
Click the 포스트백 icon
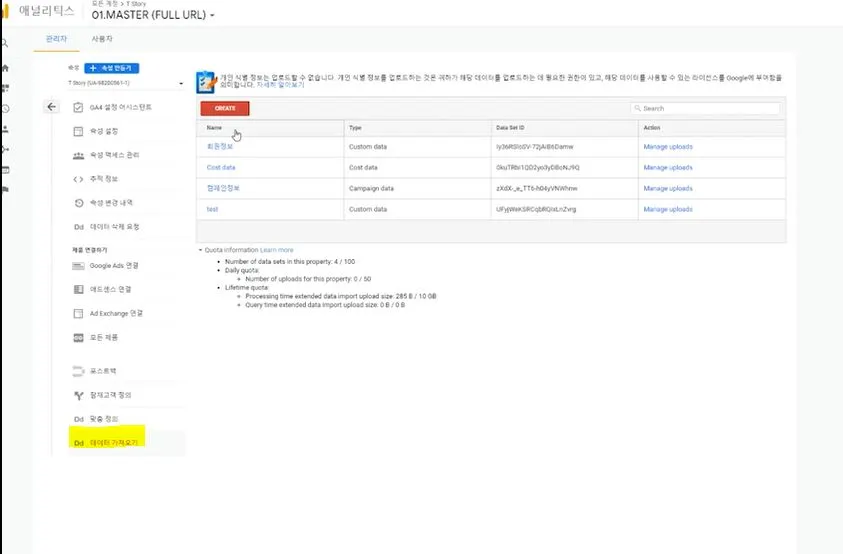coord(78,371)
